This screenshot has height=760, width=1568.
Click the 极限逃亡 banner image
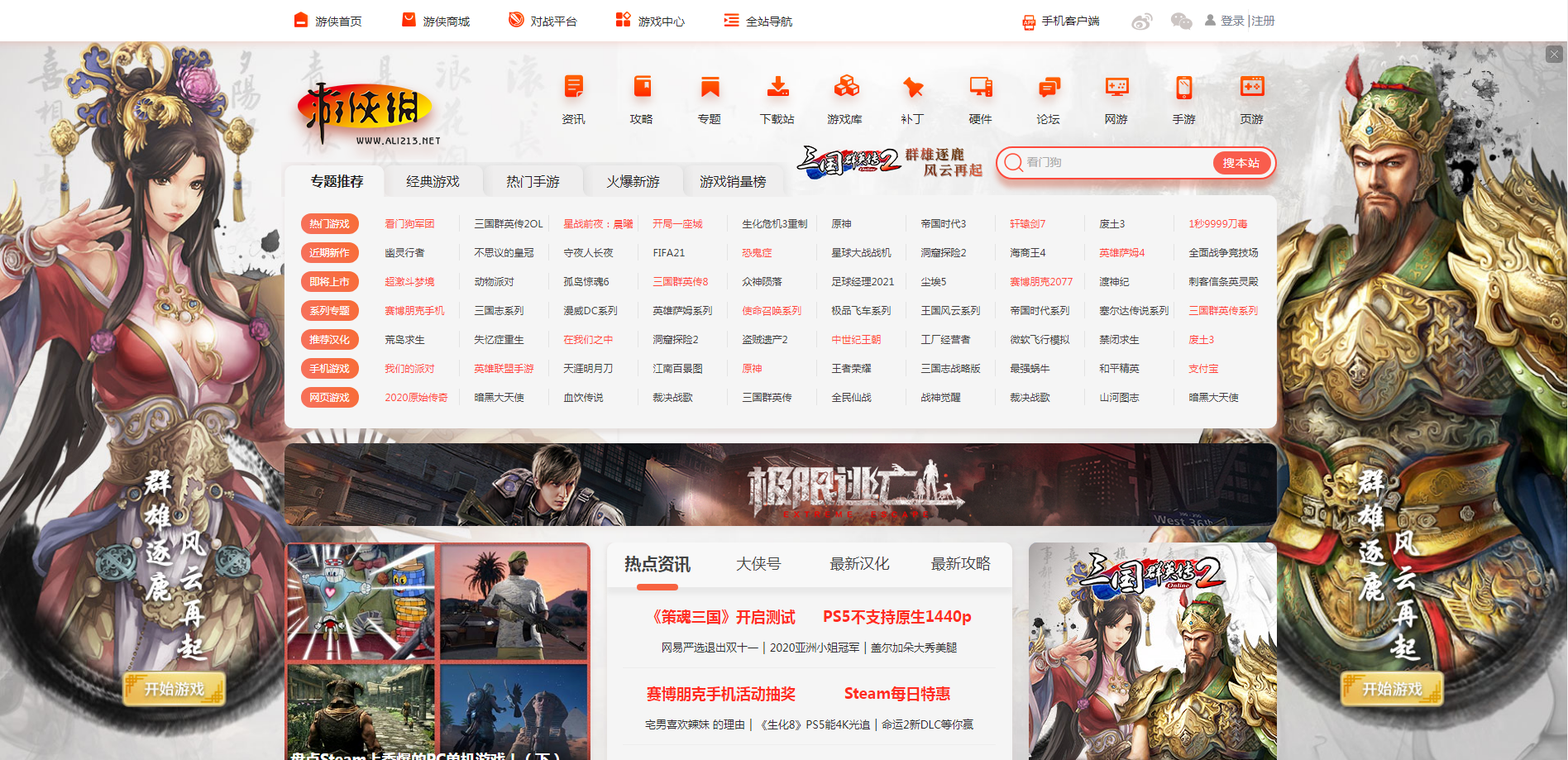780,485
